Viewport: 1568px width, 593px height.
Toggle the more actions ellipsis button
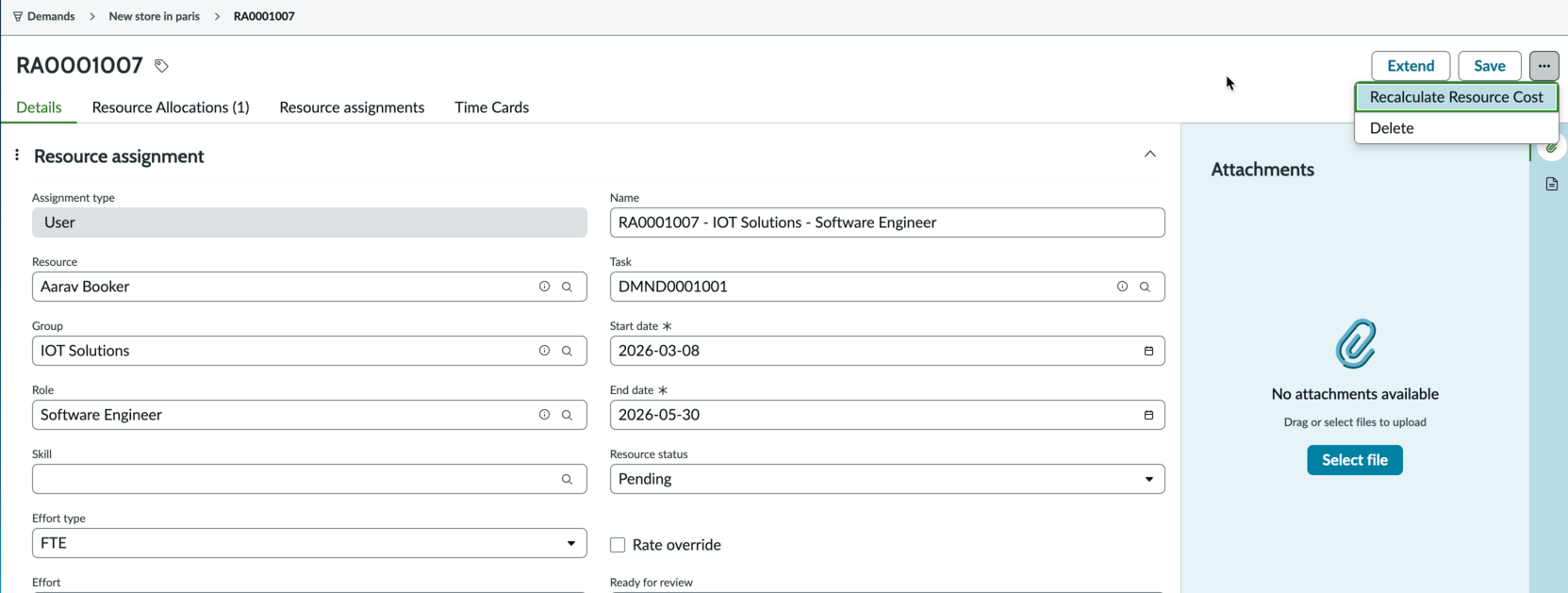pyautogui.click(x=1543, y=66)
